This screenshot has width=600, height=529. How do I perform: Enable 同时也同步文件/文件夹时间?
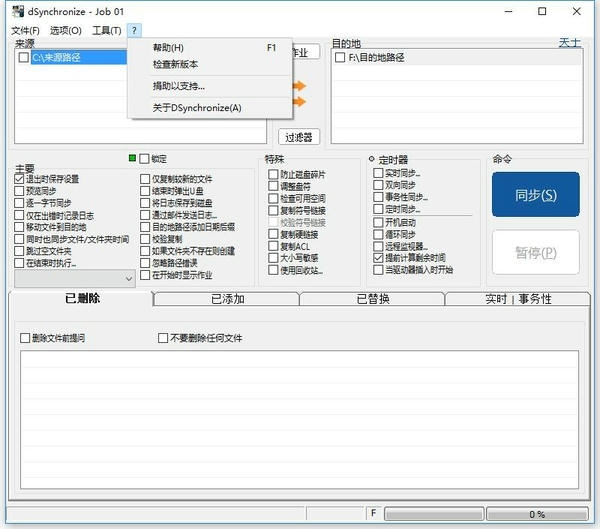(x=19, y=239)
